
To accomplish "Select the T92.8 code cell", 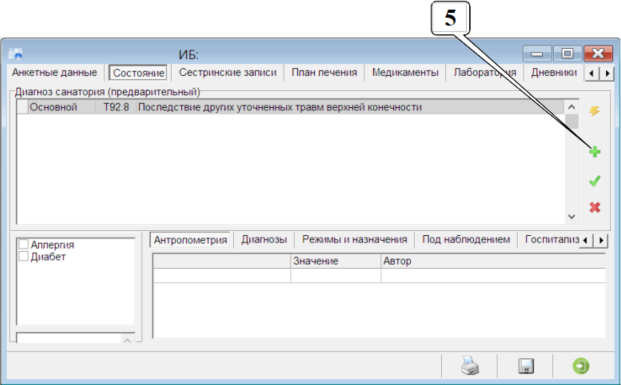I will pyautogui.click(x=116, y=107).
